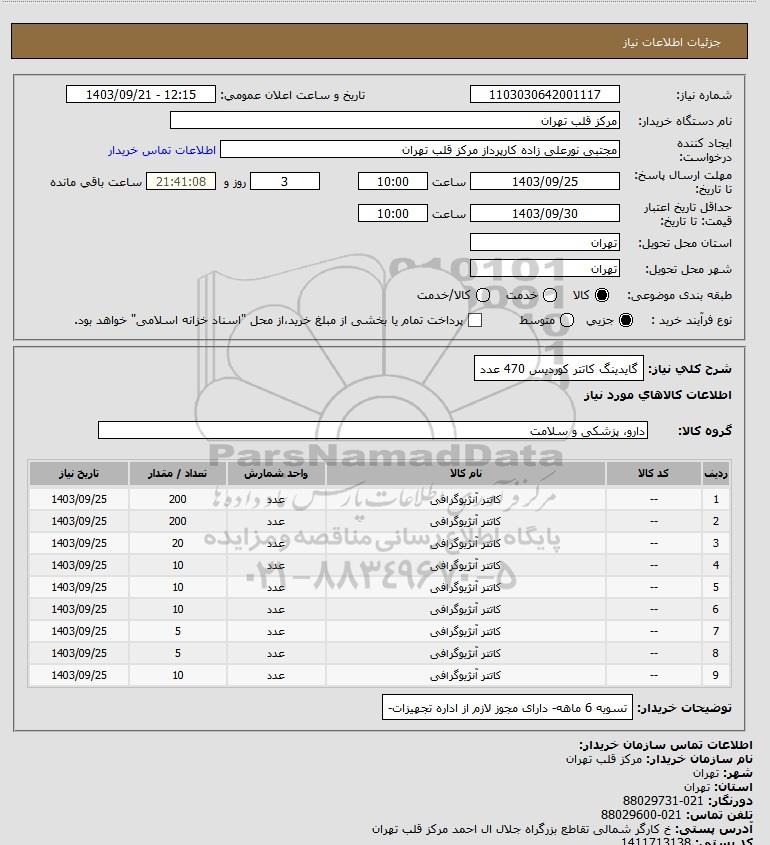Click the remaining days field showing 3
The height and width of the screenshot is (845, 770).
tap(285, 182)
